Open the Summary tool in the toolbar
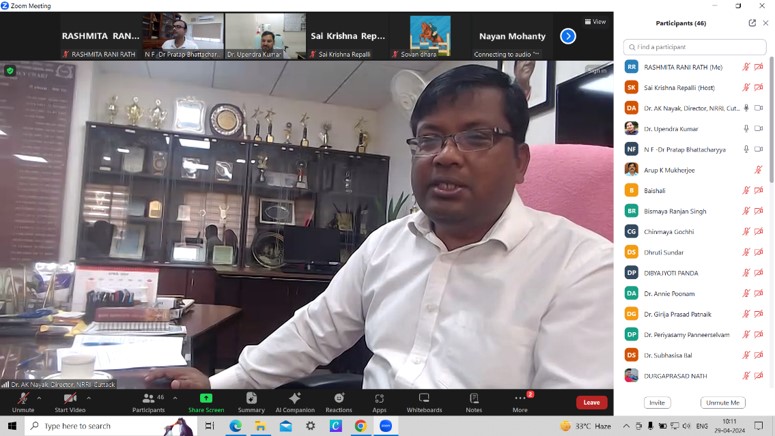The height and width of the screenshot is (436, 775). tap(251, 401)
